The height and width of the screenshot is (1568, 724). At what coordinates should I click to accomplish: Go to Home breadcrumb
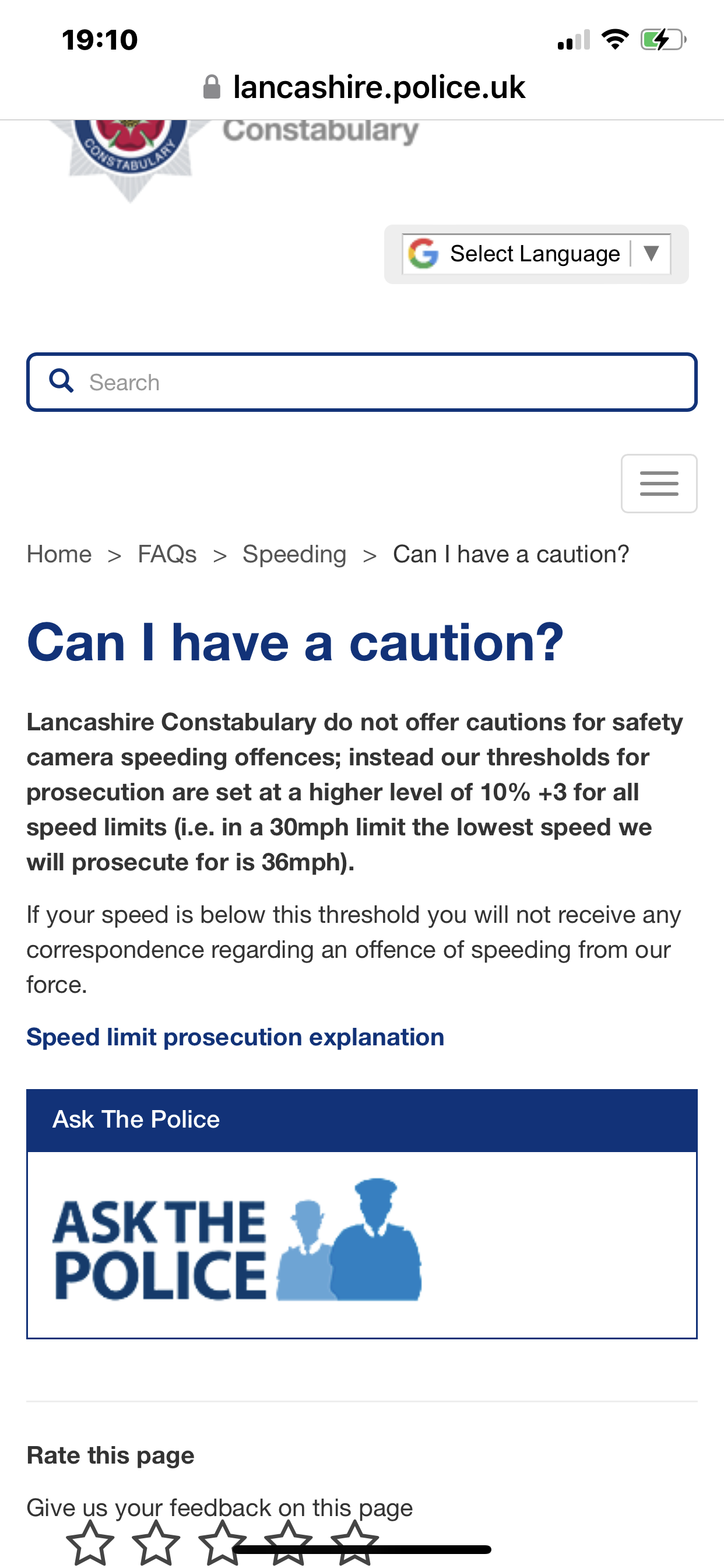tap(59, 554)
